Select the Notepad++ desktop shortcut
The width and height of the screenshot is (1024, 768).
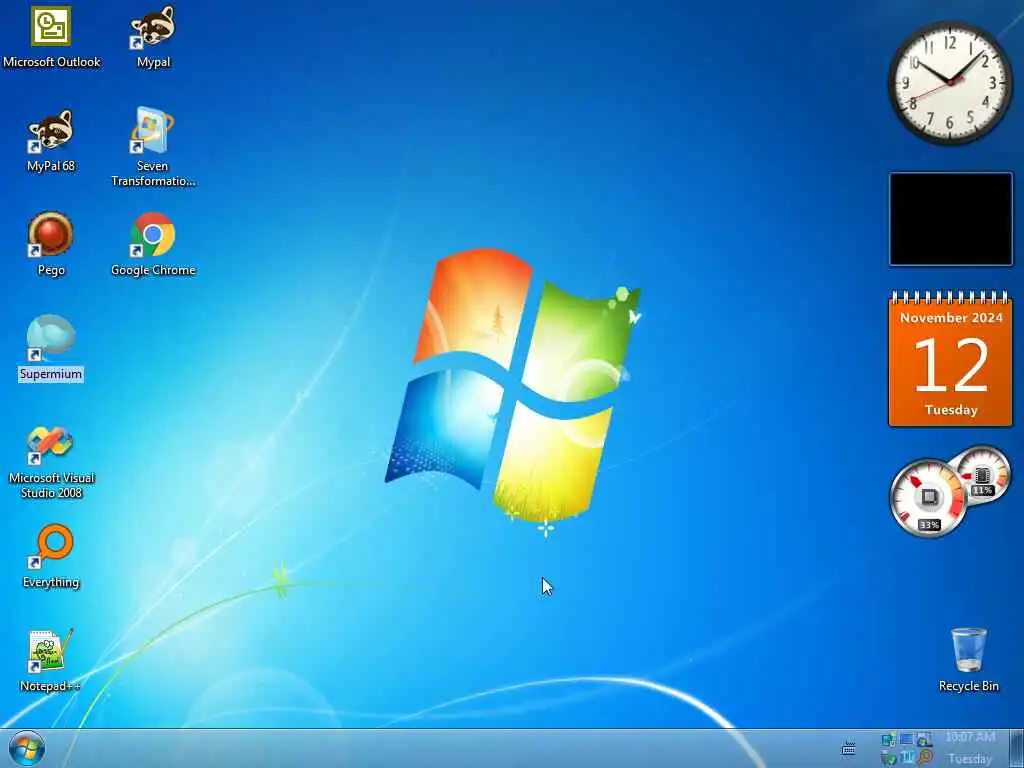point(51,660)
